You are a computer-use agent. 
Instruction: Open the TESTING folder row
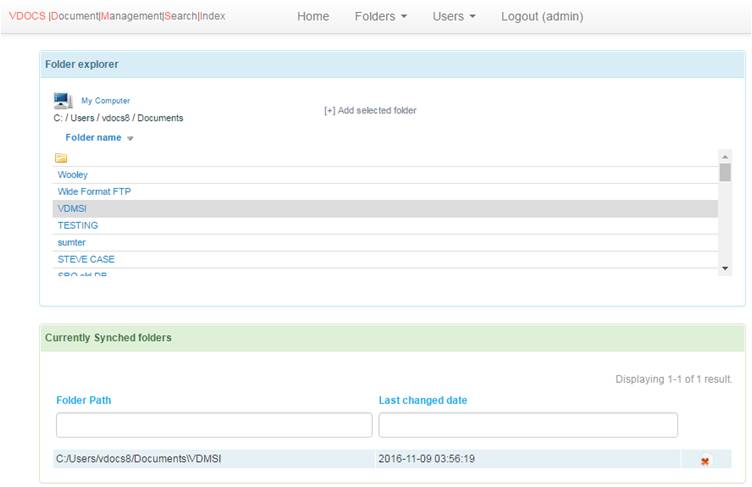[x=78, y=225]
